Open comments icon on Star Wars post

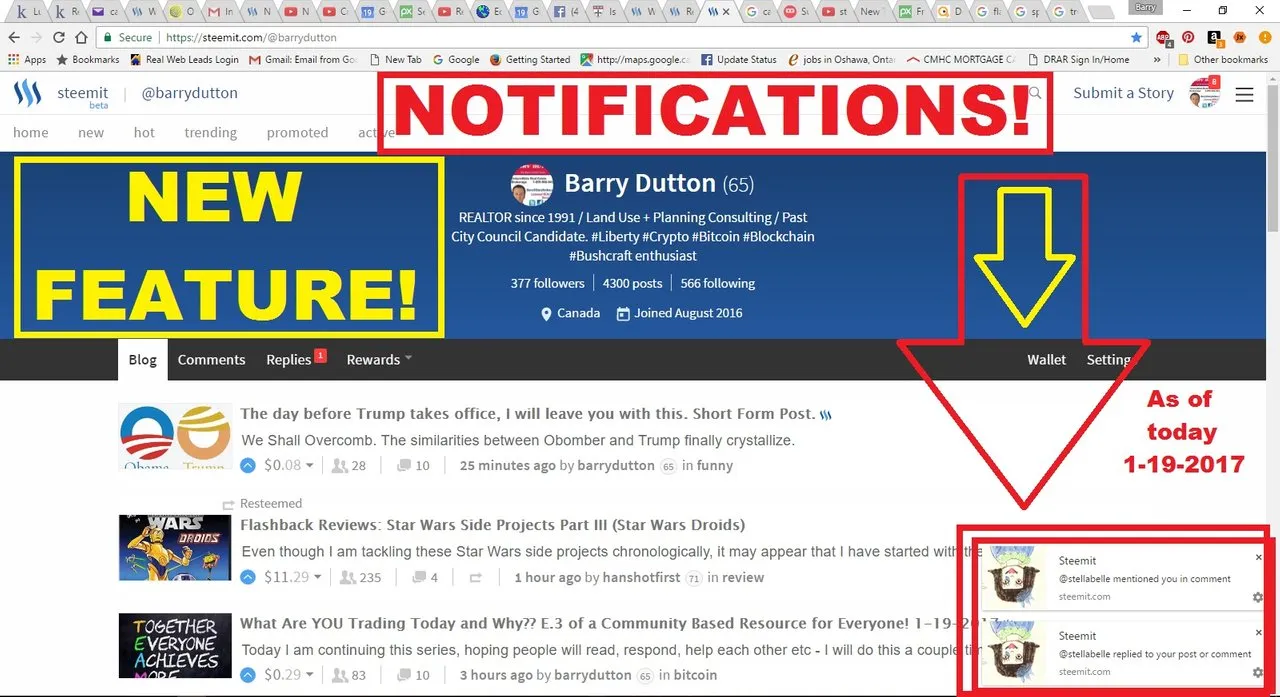[x=419, y=577]
